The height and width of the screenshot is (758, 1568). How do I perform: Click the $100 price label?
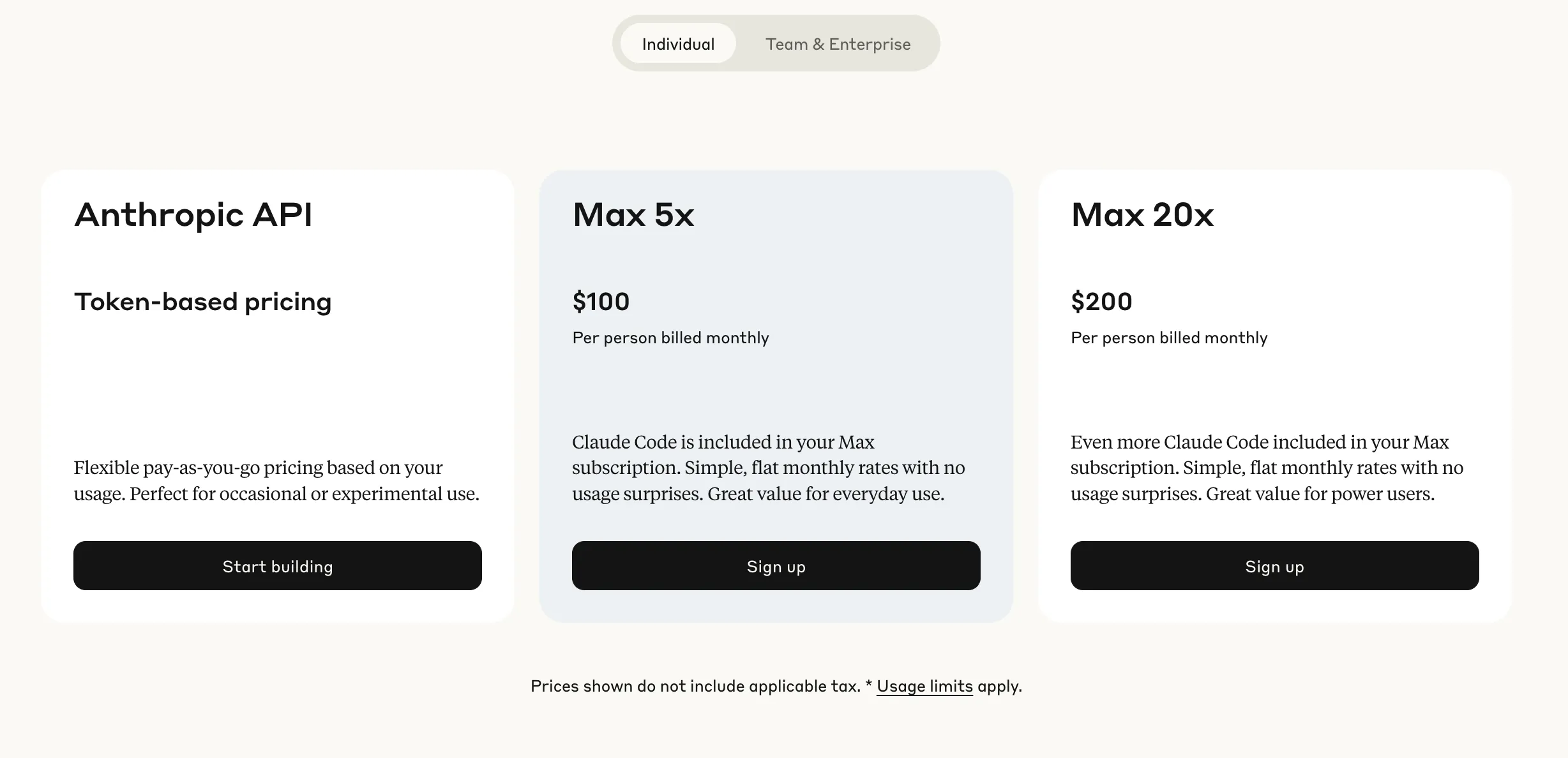tap(601, 301)
